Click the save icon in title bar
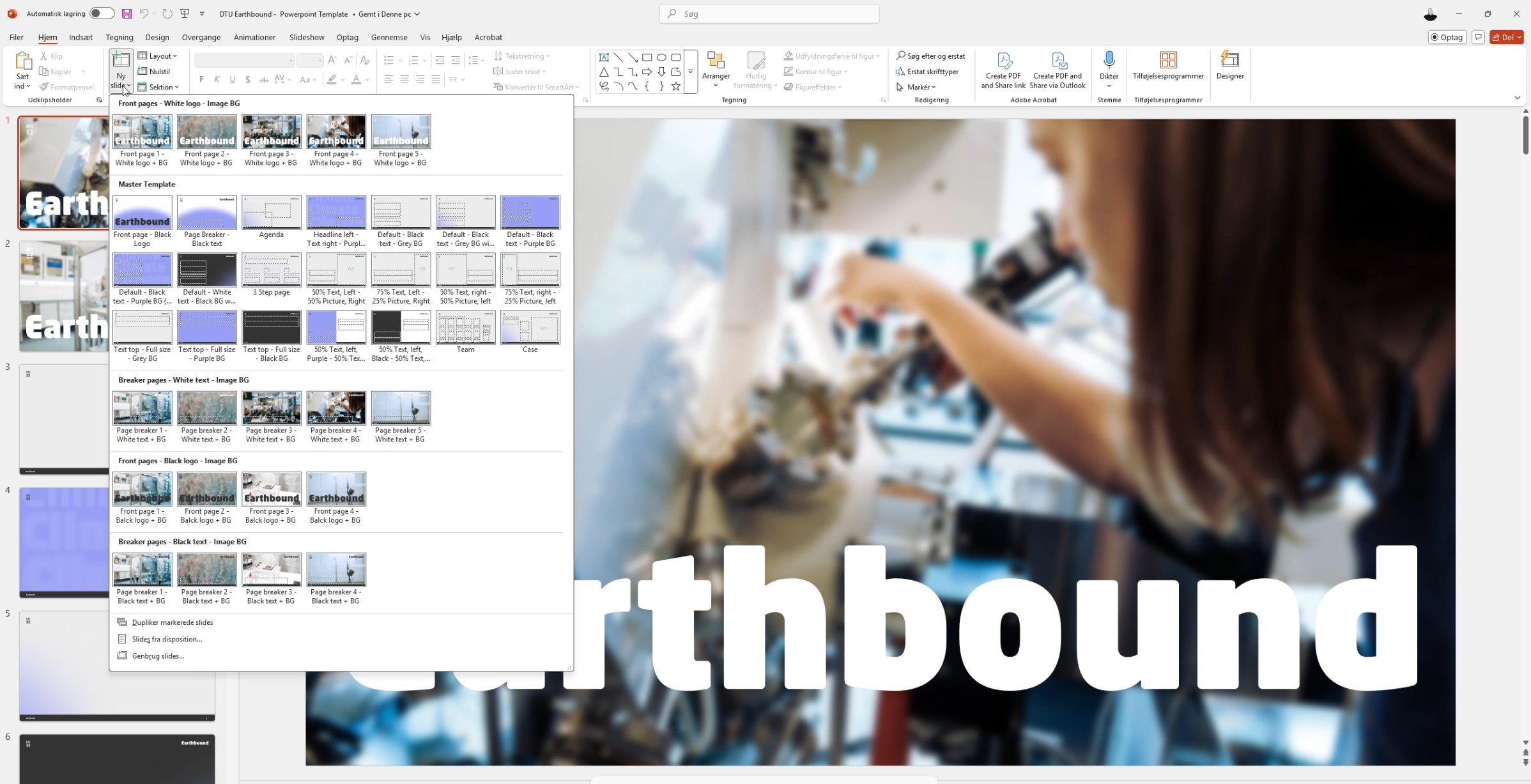 tap(127, 13)
